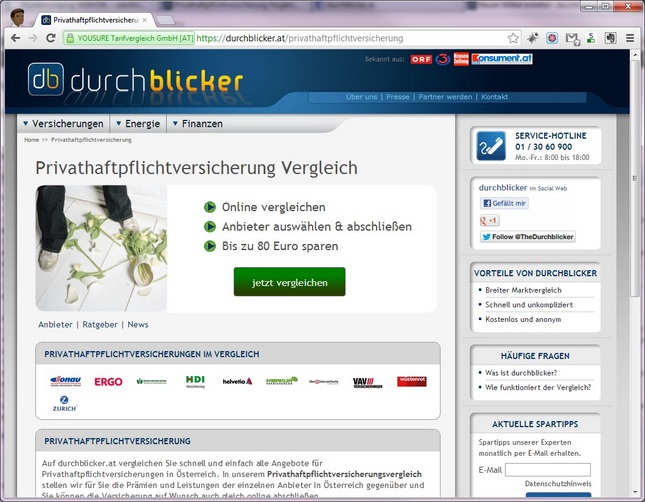Image resolution: width=645 pixels, height=502 pixels.
Task: Click the HDI insurer logo
Action: click(x=195, y=381)
